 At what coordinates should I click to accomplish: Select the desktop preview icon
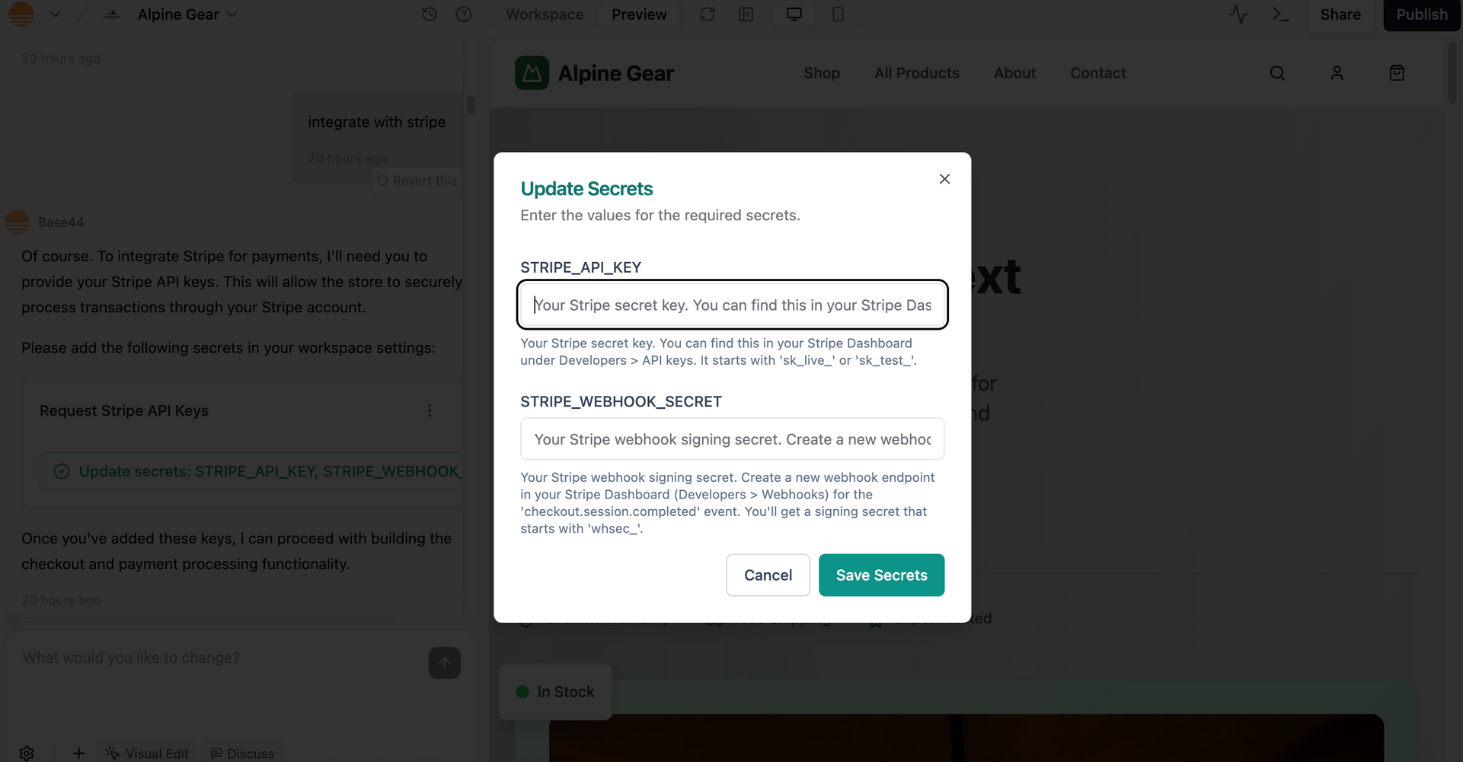[x=794, y=15]
